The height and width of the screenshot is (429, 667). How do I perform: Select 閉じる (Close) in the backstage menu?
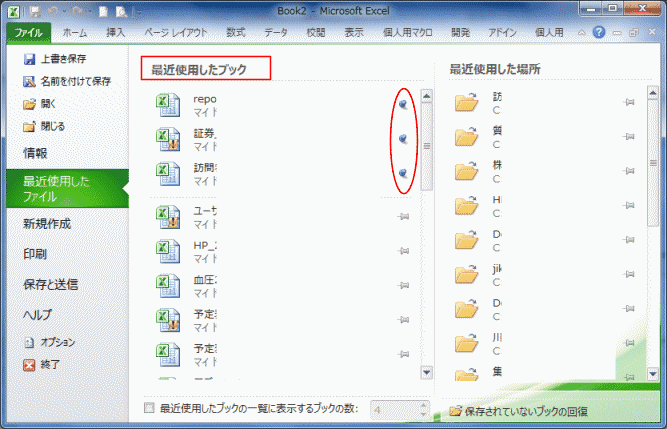pyautogui.click(x=44, y=126)
